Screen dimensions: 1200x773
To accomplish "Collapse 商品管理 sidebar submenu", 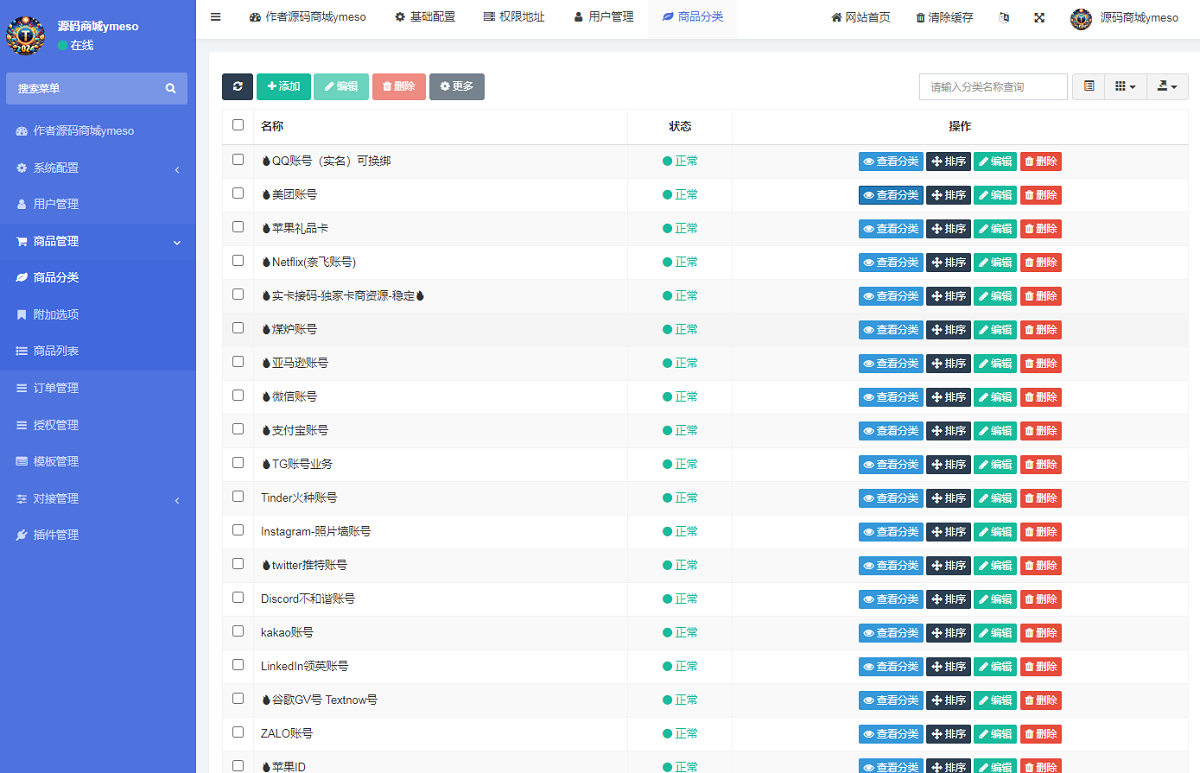I will tap(98, 241).
